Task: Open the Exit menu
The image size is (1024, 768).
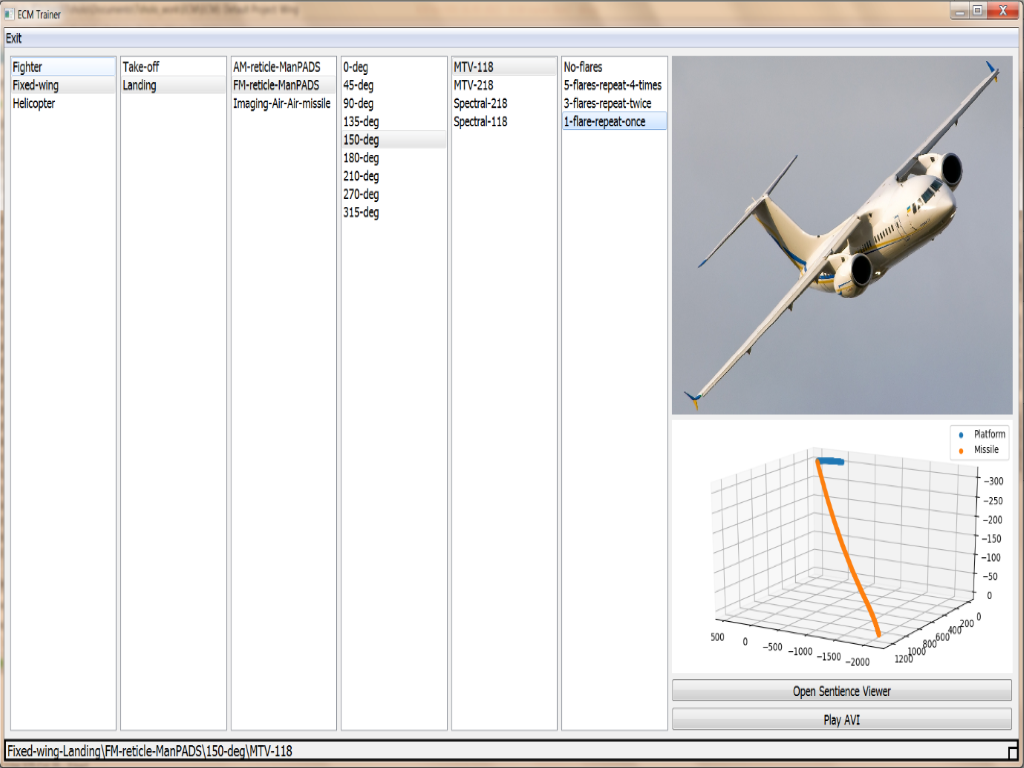Action: (13, 38)
